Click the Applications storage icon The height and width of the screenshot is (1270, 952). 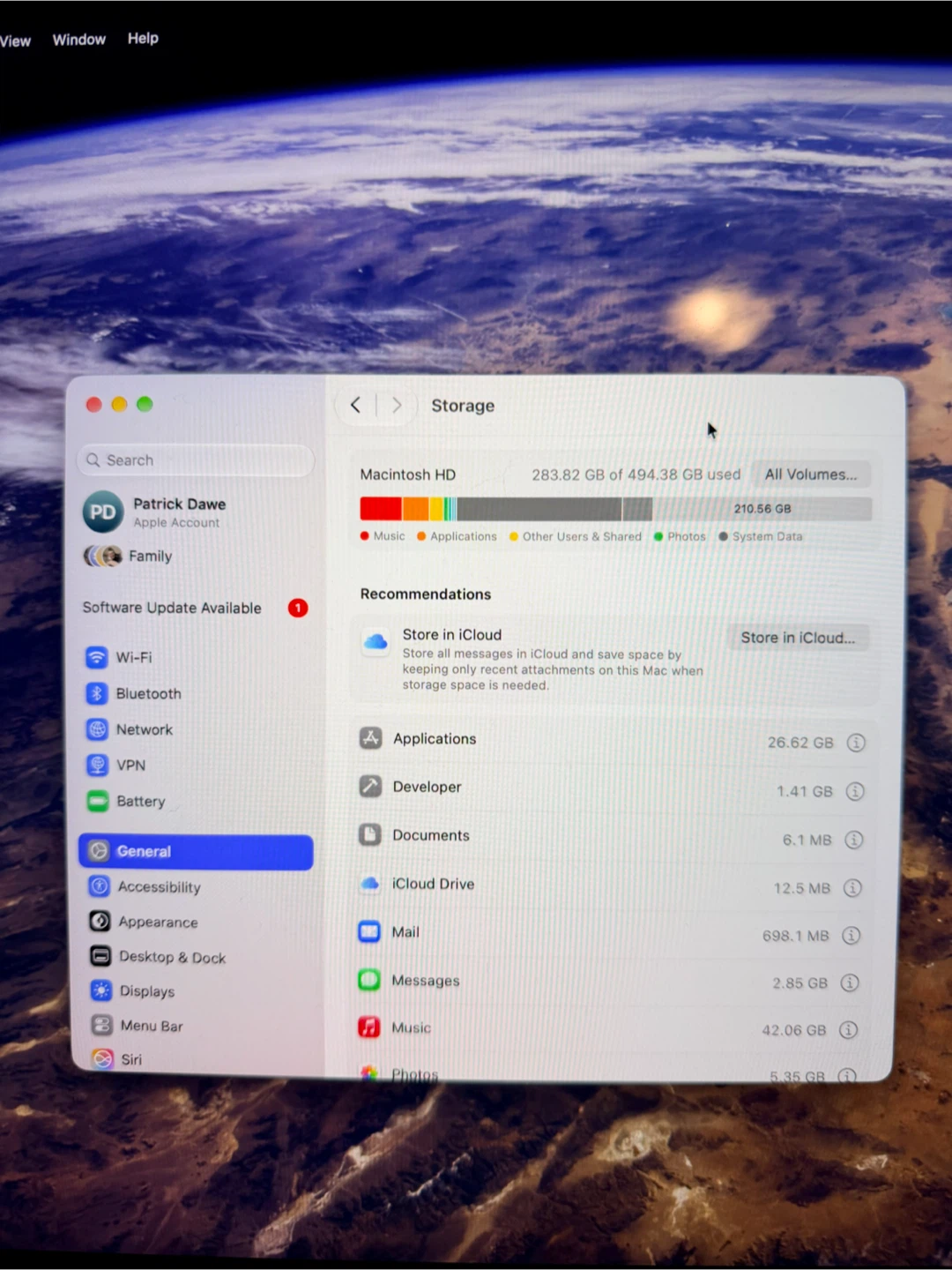point(370,738)
